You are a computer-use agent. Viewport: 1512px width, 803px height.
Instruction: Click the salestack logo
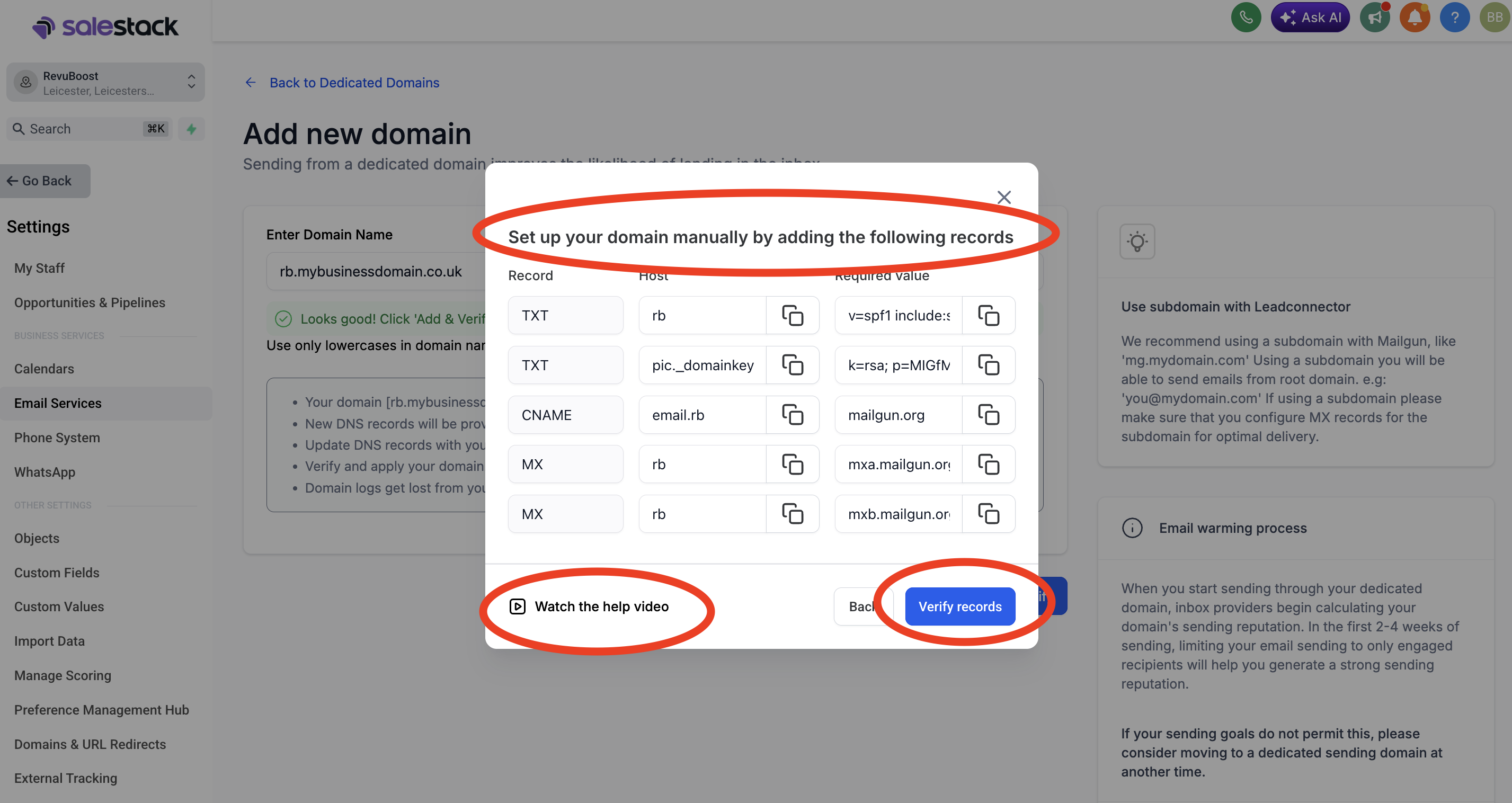(x=105, y=26)
